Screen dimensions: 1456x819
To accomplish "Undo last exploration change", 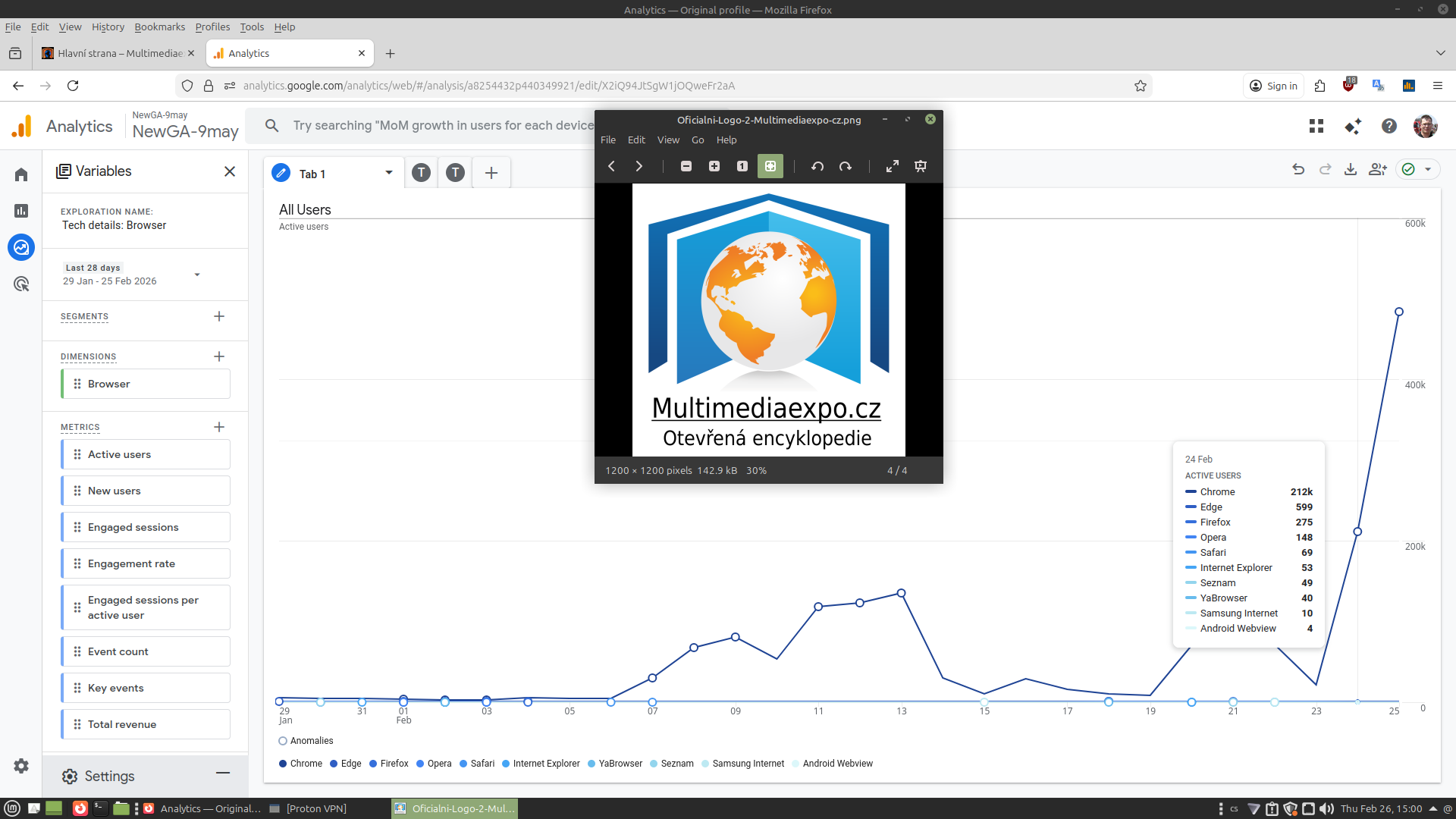I will point(1298,170).
